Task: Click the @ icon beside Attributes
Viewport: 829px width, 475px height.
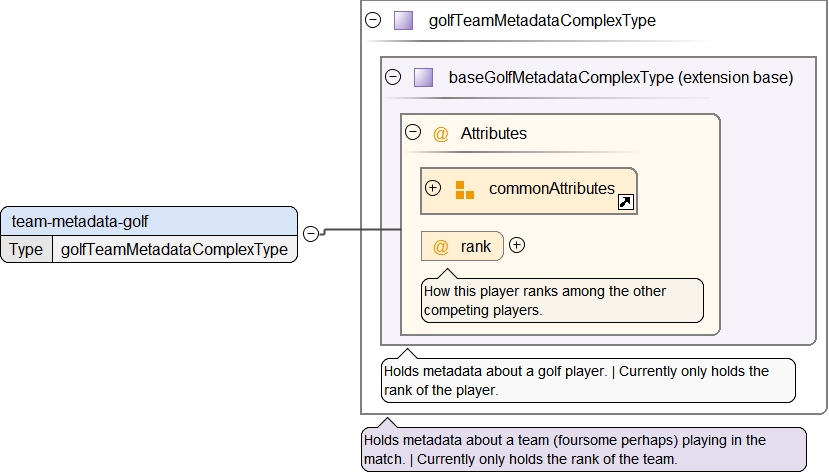Action: (440, 134)
